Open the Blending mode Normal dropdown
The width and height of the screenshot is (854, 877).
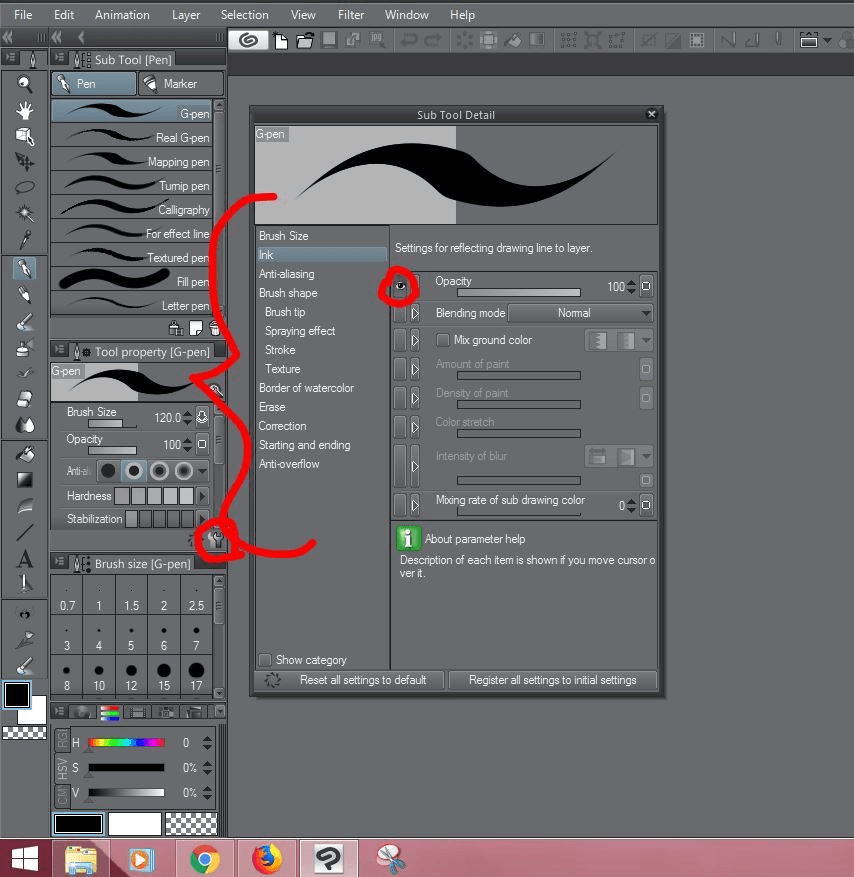(x=581, y=313)
